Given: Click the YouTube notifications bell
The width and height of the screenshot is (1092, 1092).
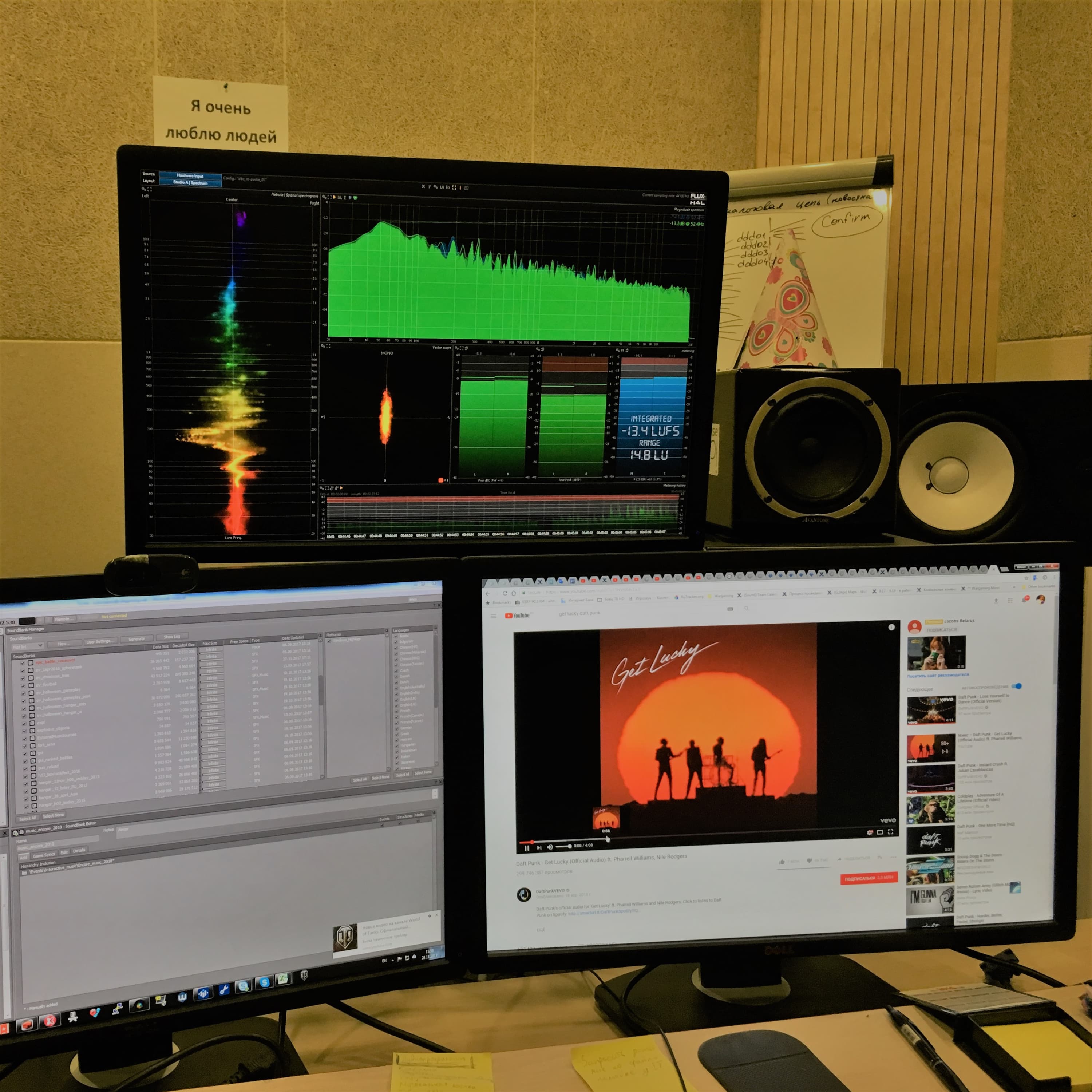Looking at the screenshot, I should tap(1025, 600).
